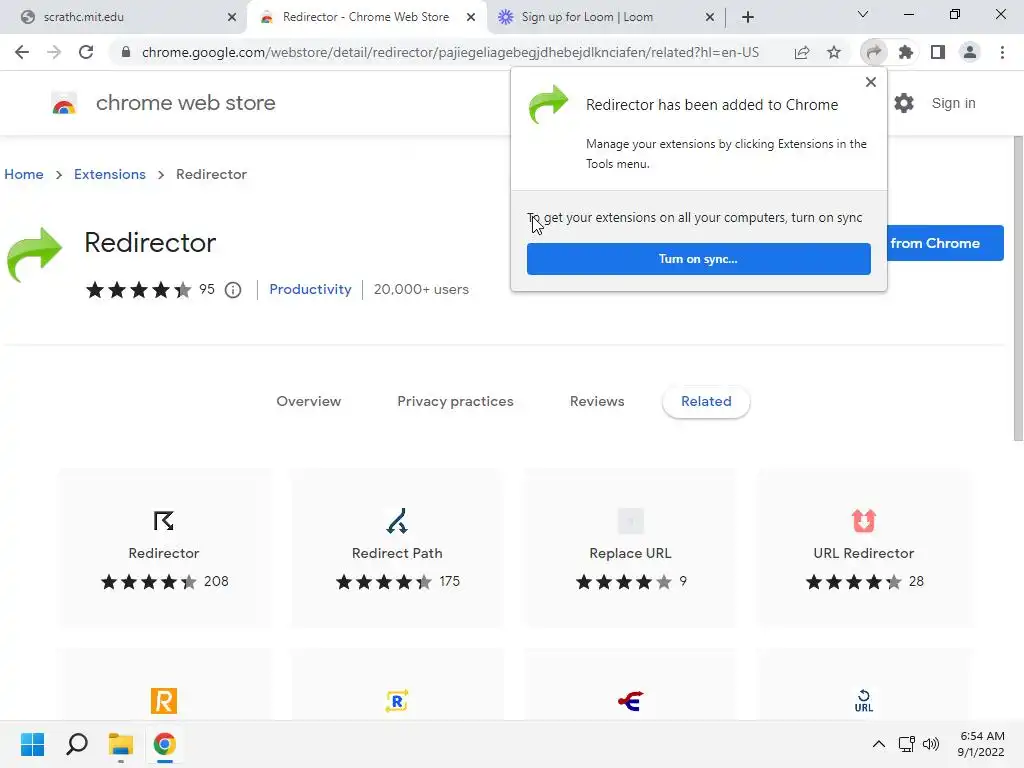1024x768 pixels.
Task: Select the Related tab
Action: pyautogui.click(x=706, y=402)
